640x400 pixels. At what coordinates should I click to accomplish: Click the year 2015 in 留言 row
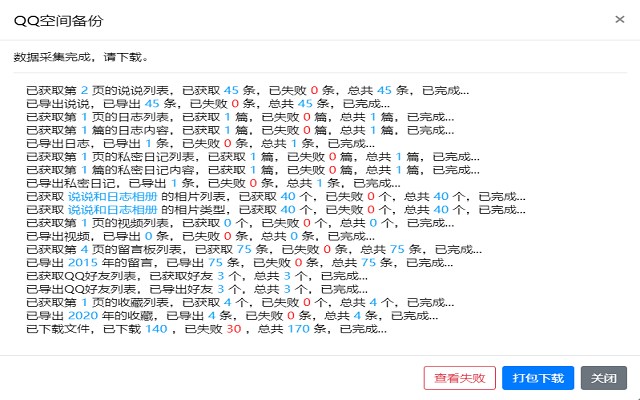click(83, 263)
